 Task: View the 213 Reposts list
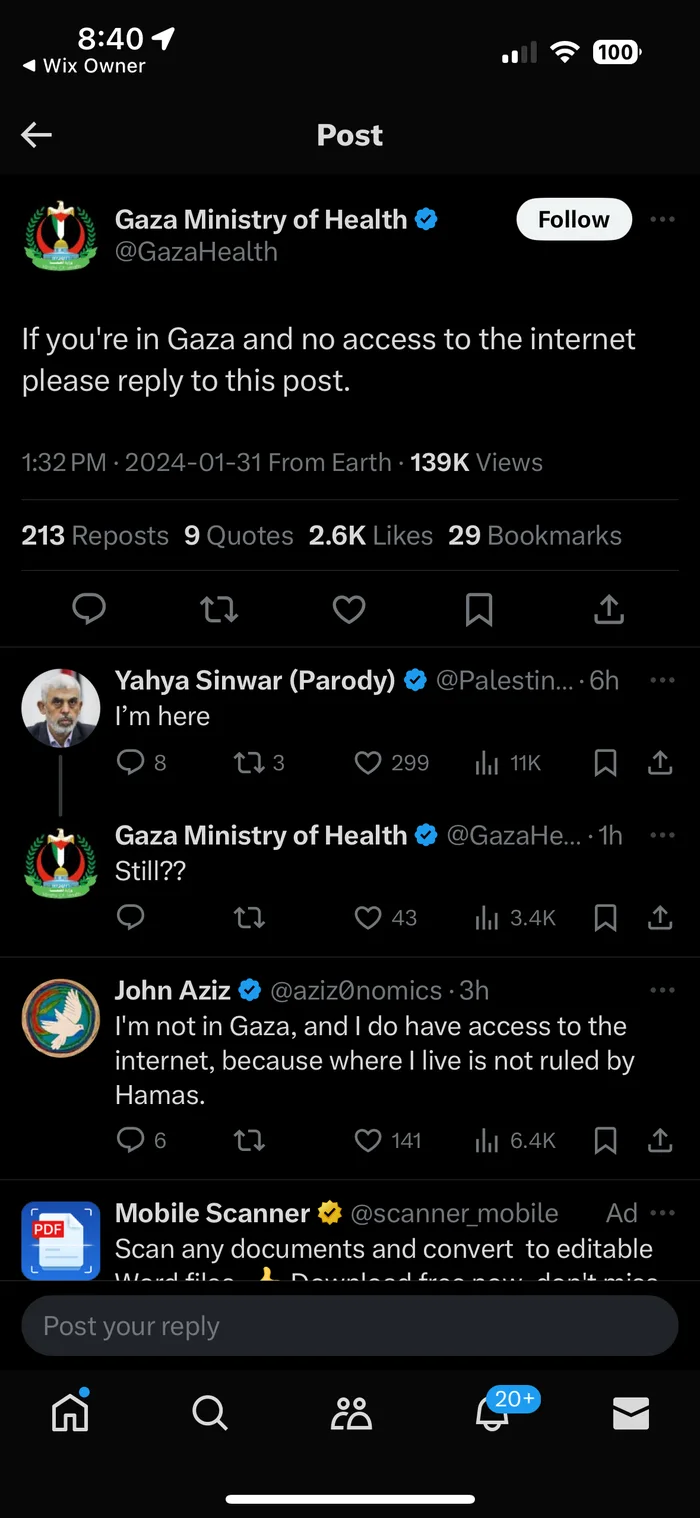95,536
